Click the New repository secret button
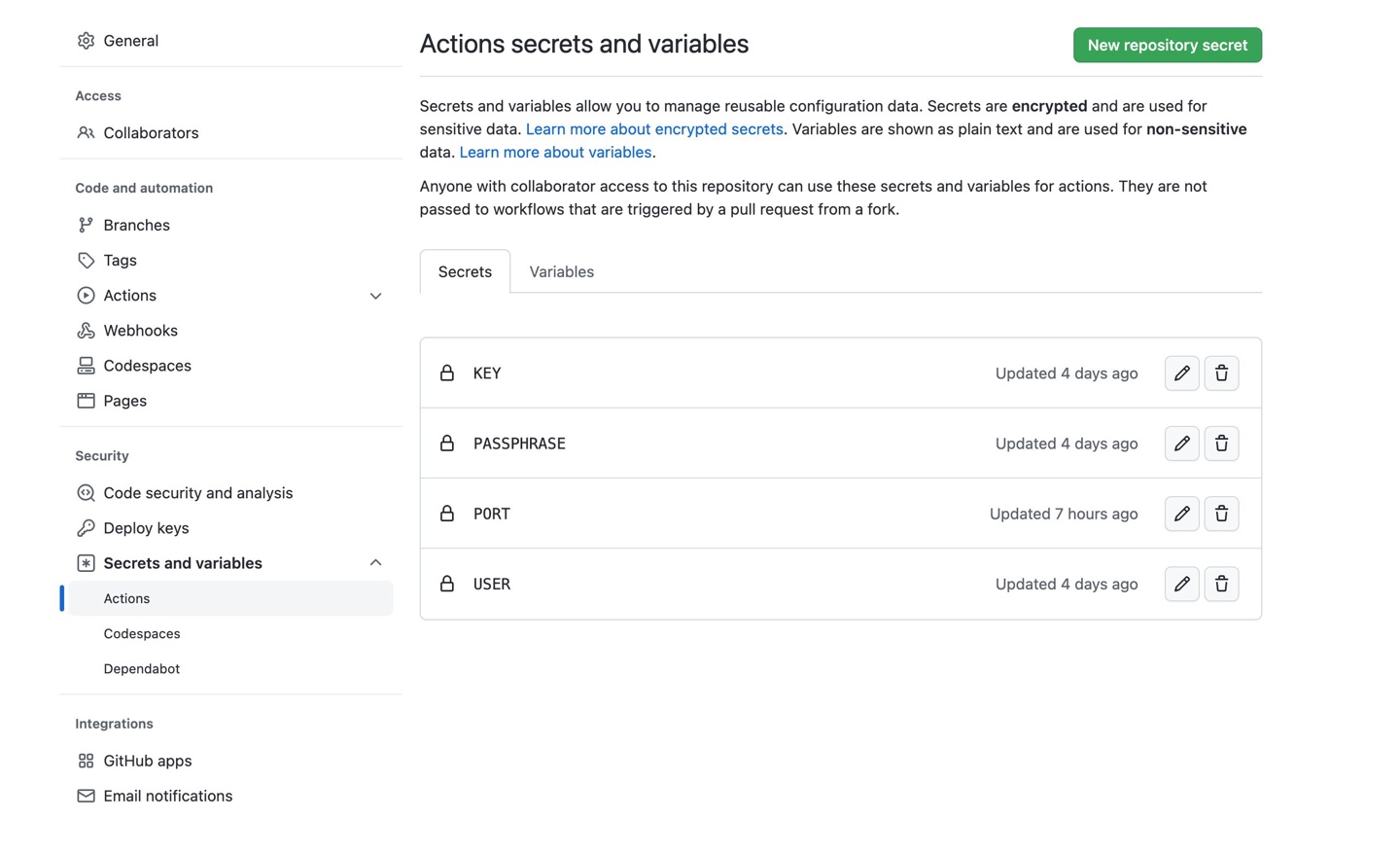The height and width of the screenshot is (854, 1400). (1167, 45)
